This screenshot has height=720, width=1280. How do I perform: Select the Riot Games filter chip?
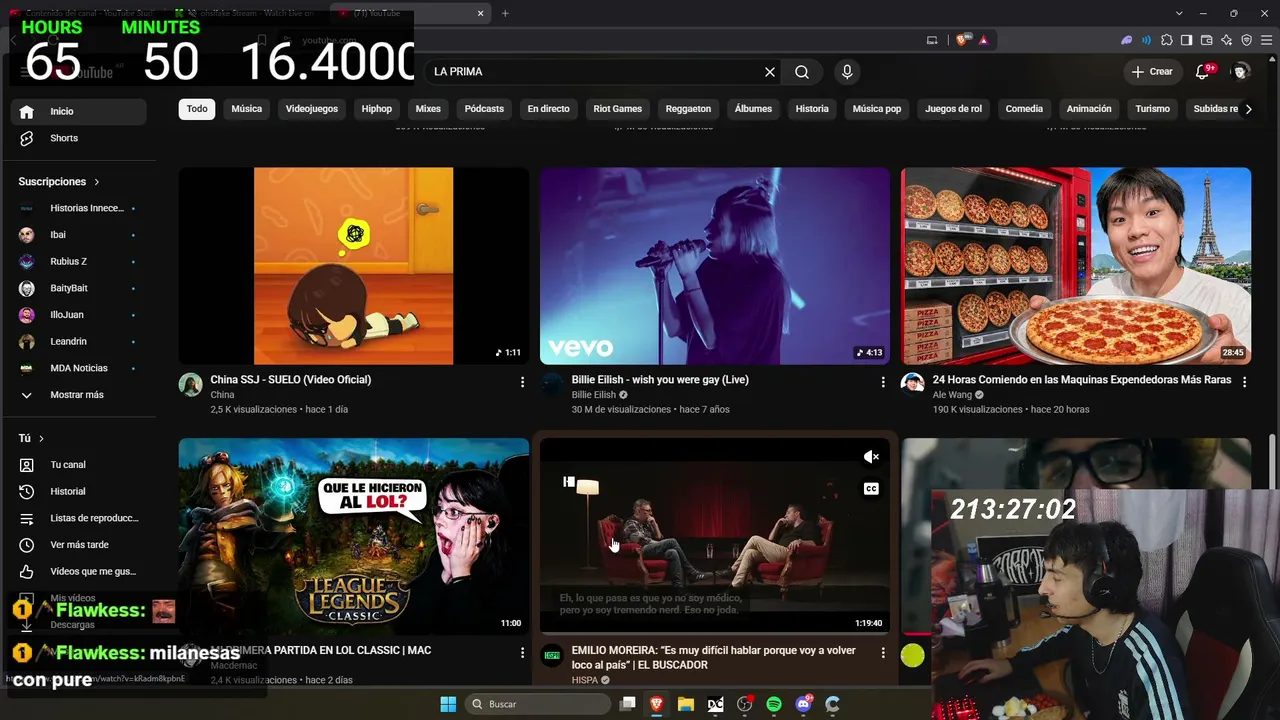(x=618, y=109)
